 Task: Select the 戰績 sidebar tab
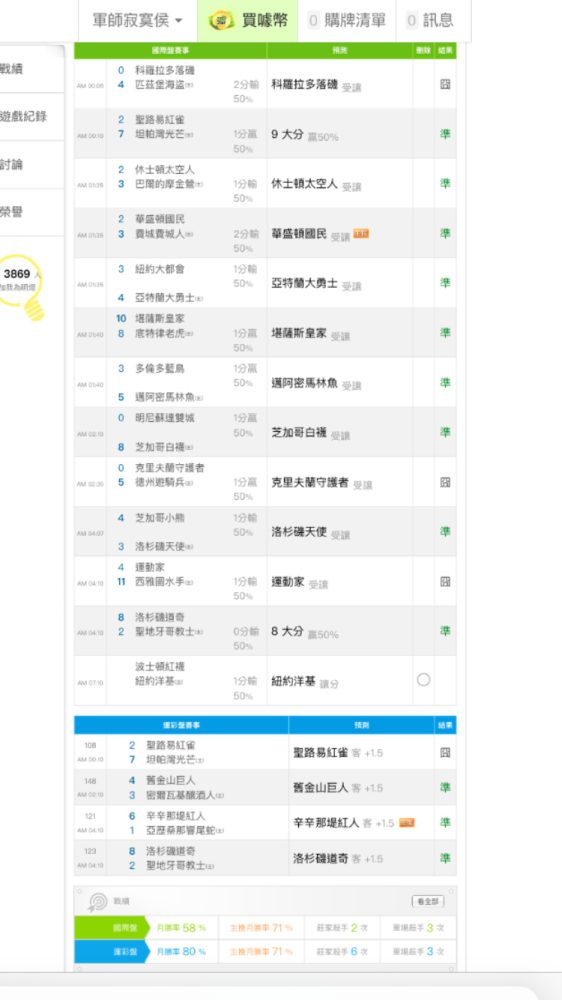(31, 69)
